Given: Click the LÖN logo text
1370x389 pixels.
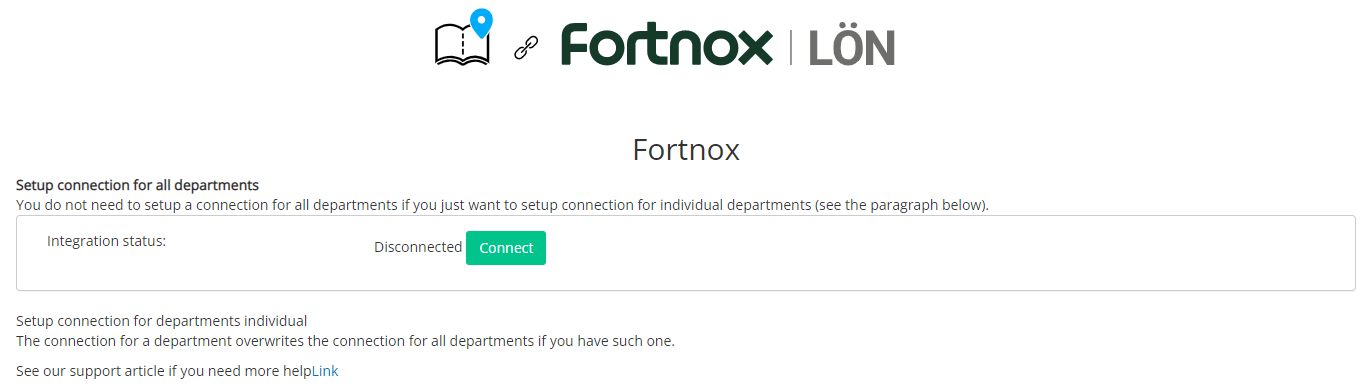Looking at the screenshot, I should (x=852, y=47).
